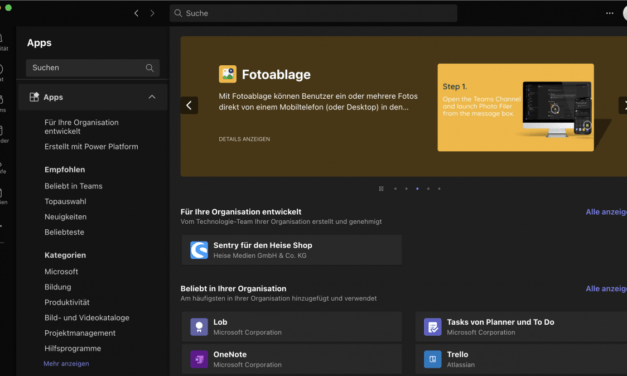Jump to the second carousel dot
The width and height of the screenshot is (627, 376).
coord(406,189)
